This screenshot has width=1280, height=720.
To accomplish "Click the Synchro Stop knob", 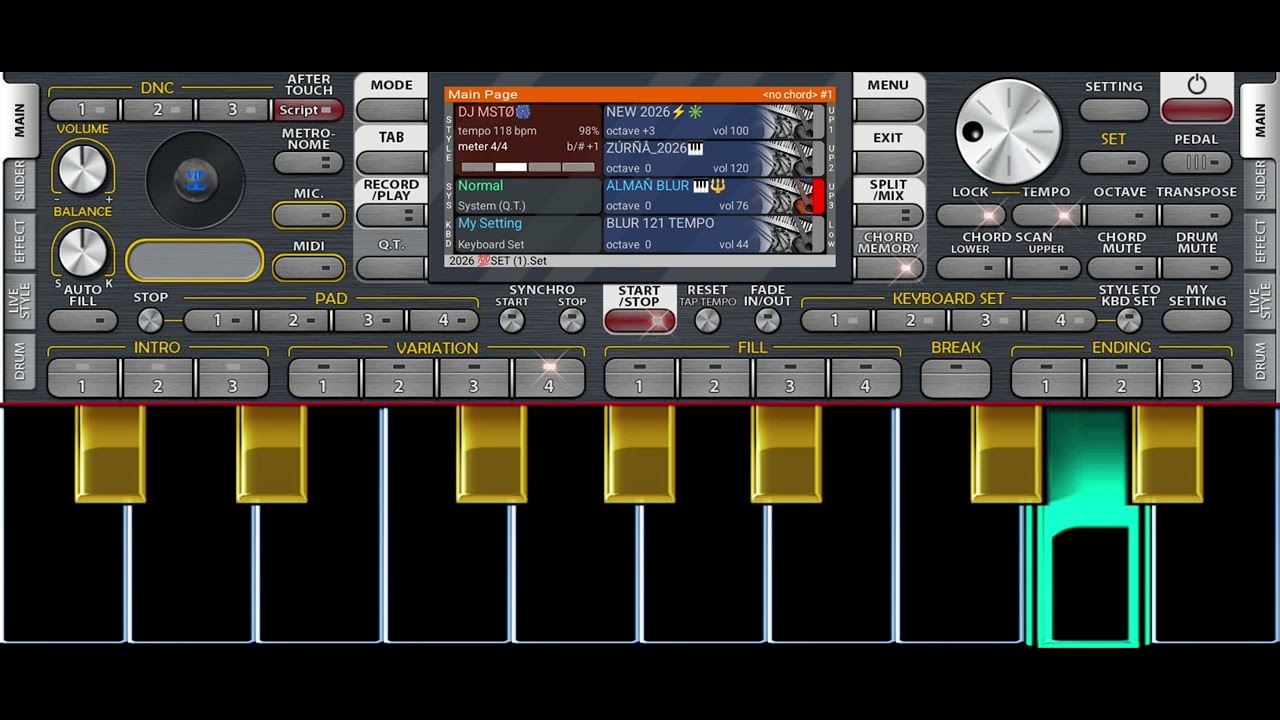I will 572,320.
